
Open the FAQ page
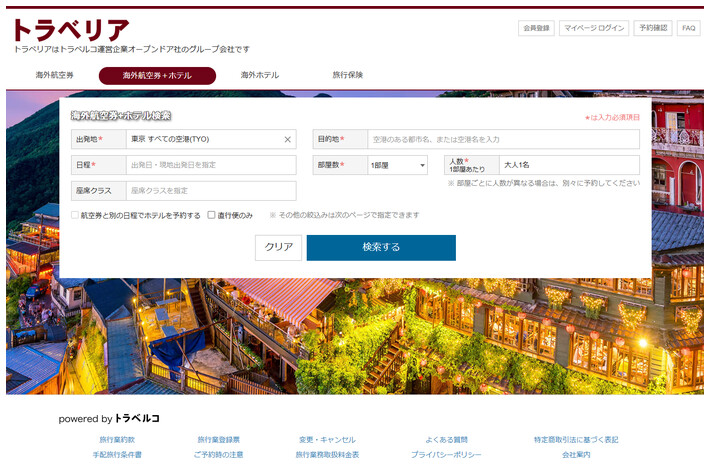pyautogui.click(x=689, y=28)
